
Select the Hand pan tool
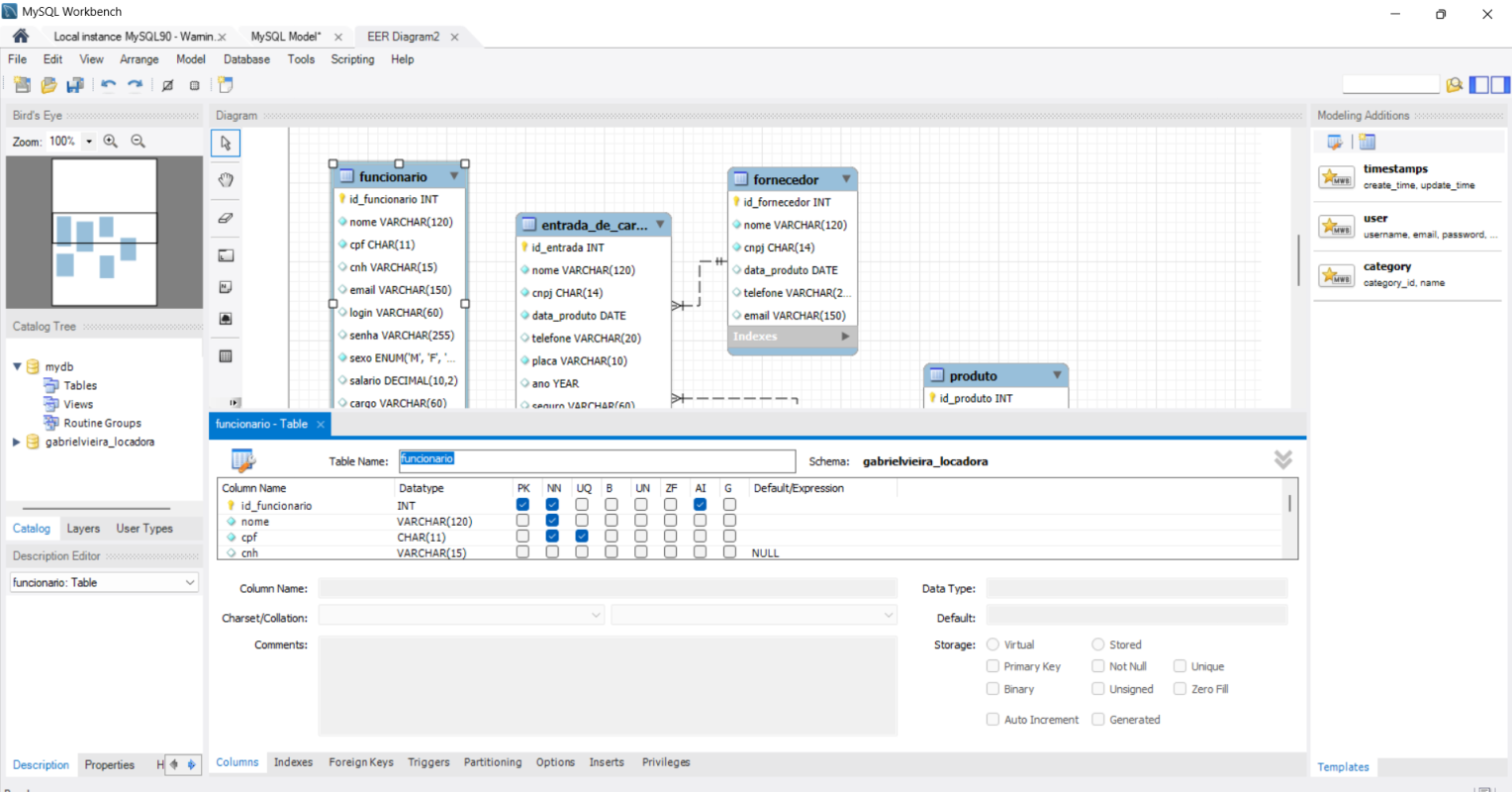tap(226, 180)
